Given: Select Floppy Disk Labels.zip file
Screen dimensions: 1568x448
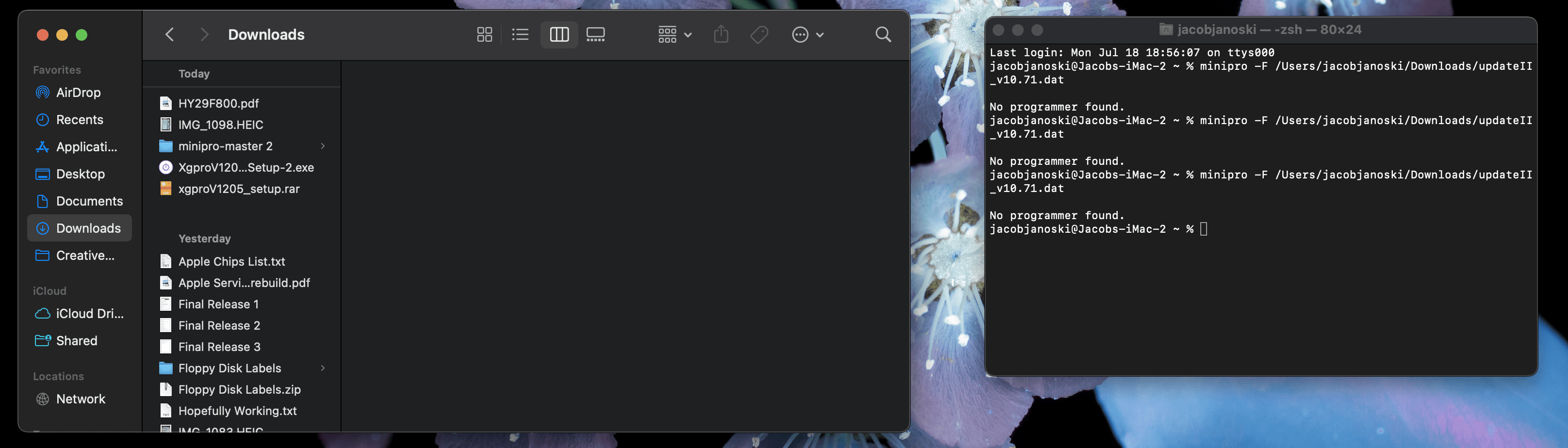Looking at the screenshot, I should click(x=242, y=389).
